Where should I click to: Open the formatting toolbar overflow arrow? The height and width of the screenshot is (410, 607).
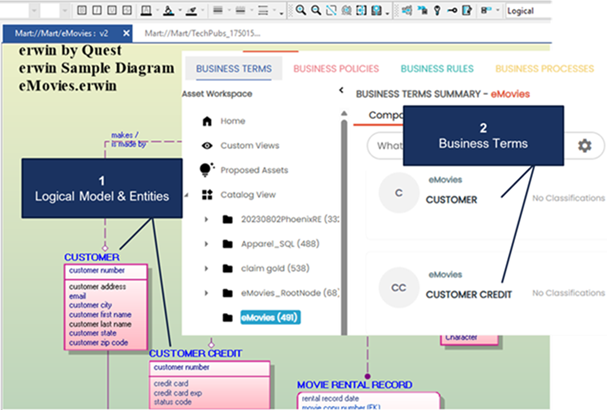[281, 12]
